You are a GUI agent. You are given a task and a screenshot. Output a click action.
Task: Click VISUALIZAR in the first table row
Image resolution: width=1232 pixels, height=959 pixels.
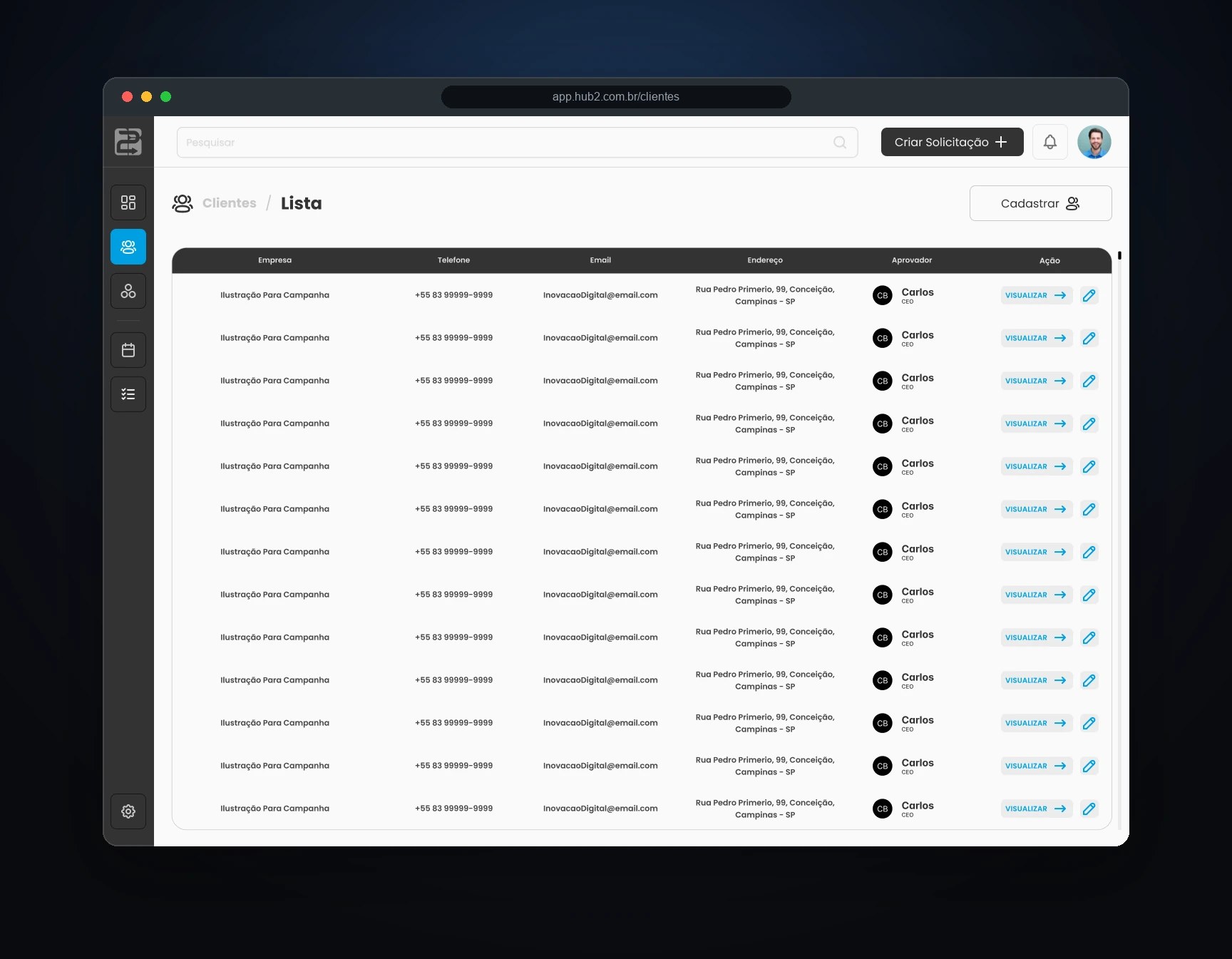1037,295
